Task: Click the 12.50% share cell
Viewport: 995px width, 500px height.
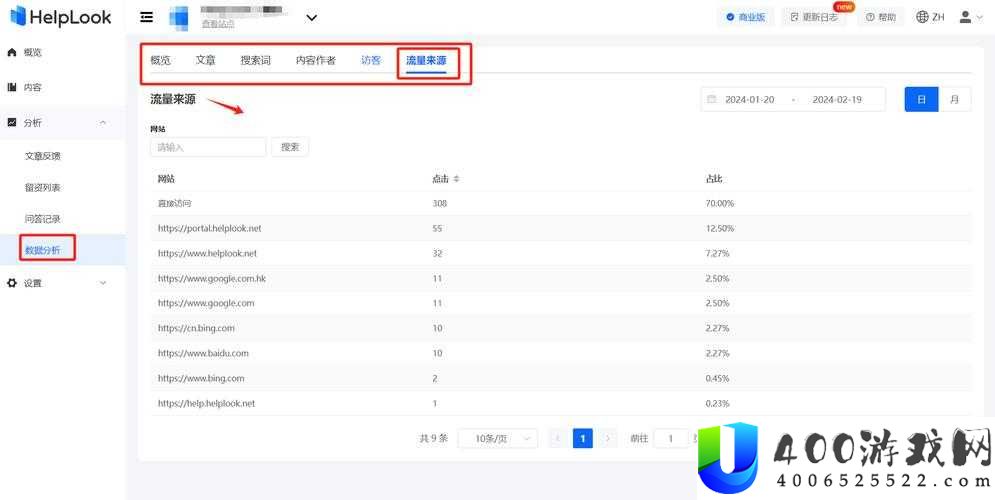Action: (720, 228)
